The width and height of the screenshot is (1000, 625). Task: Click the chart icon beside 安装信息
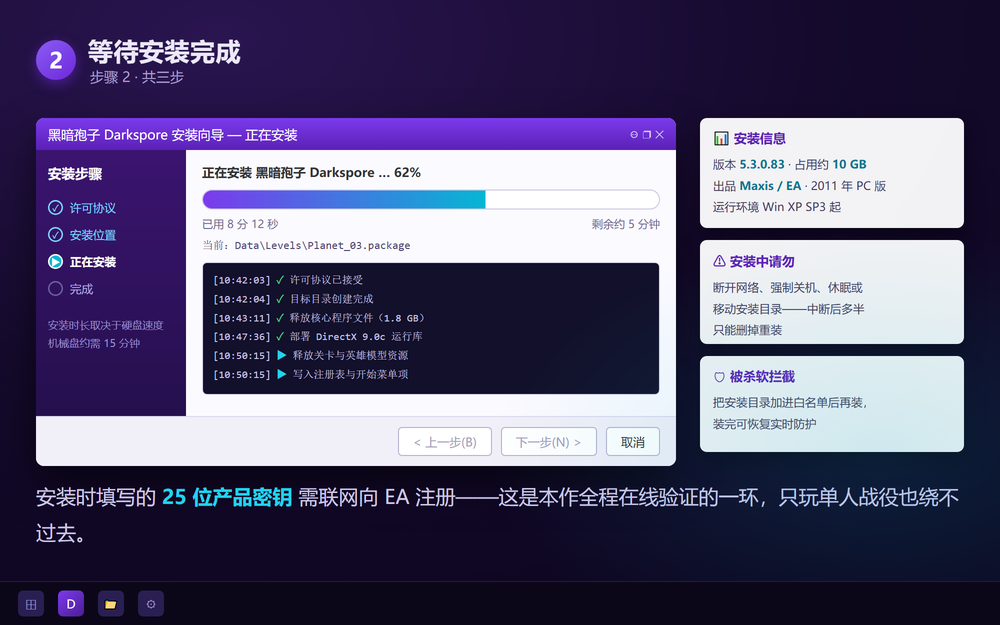pos(721,138)
